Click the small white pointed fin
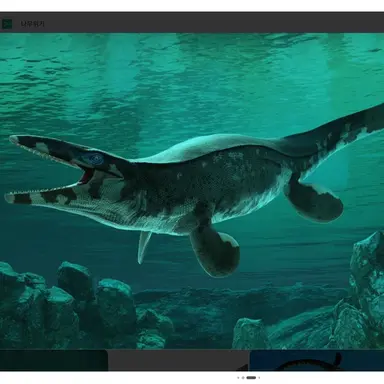The image size is (384, 384). [144, 246]
